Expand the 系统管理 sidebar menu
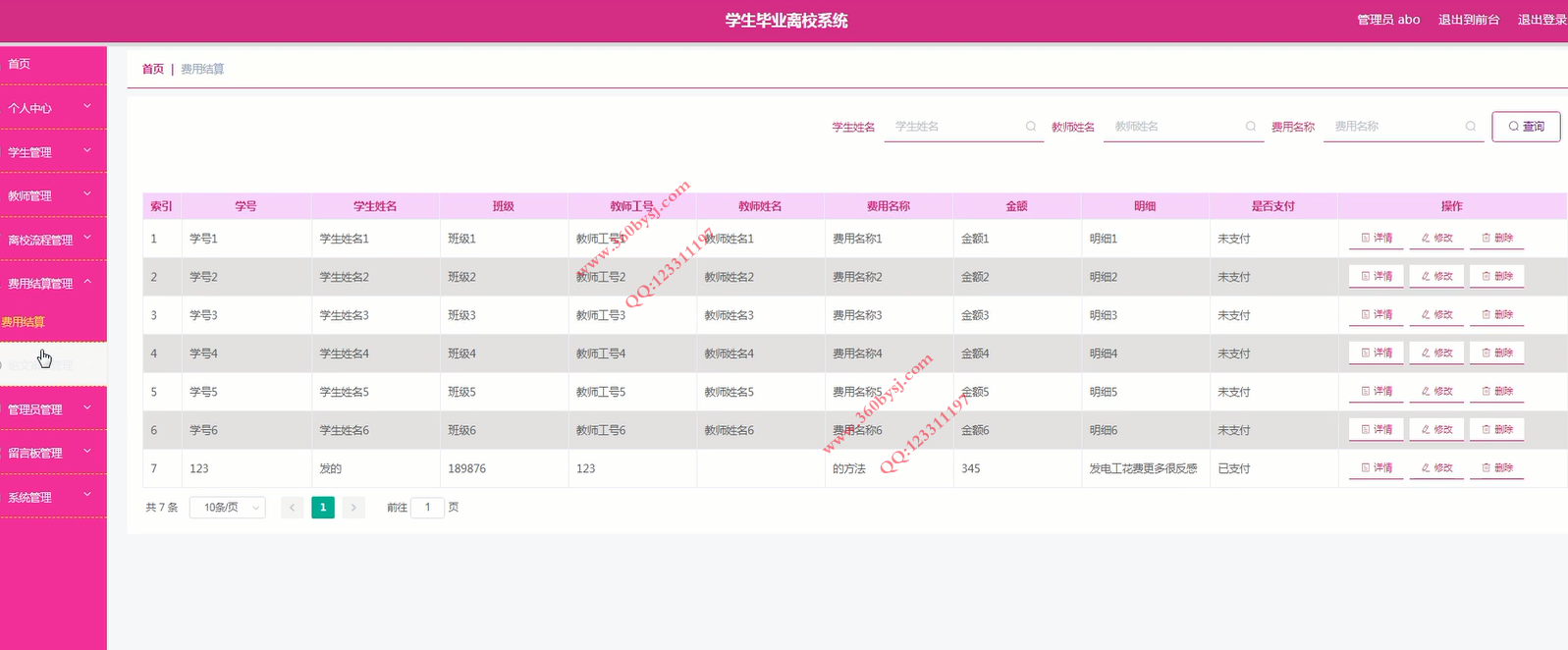 [53, 497]
